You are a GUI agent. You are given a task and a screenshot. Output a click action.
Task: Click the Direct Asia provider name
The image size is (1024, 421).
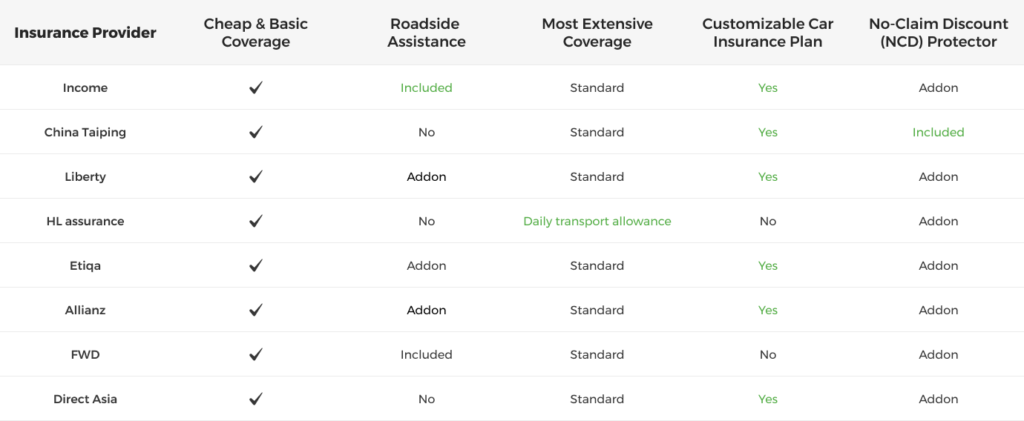pos(85,399)
